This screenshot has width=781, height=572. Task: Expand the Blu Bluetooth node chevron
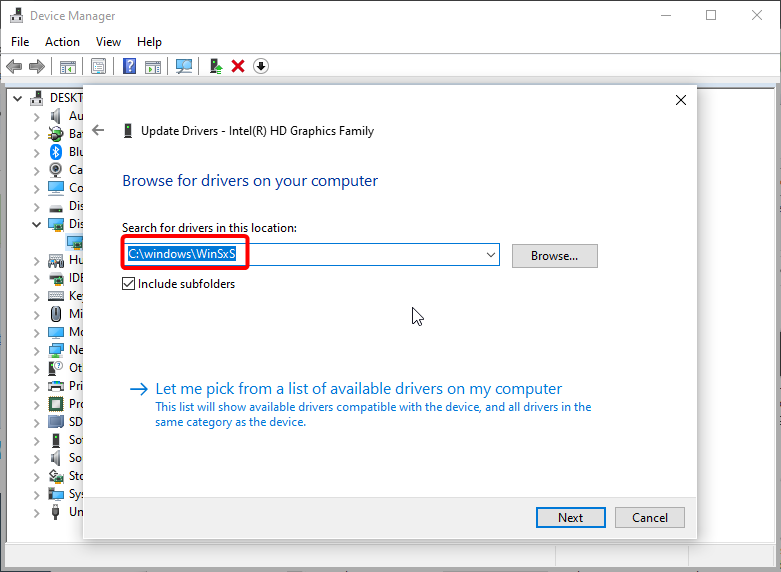tap(36, 152)
